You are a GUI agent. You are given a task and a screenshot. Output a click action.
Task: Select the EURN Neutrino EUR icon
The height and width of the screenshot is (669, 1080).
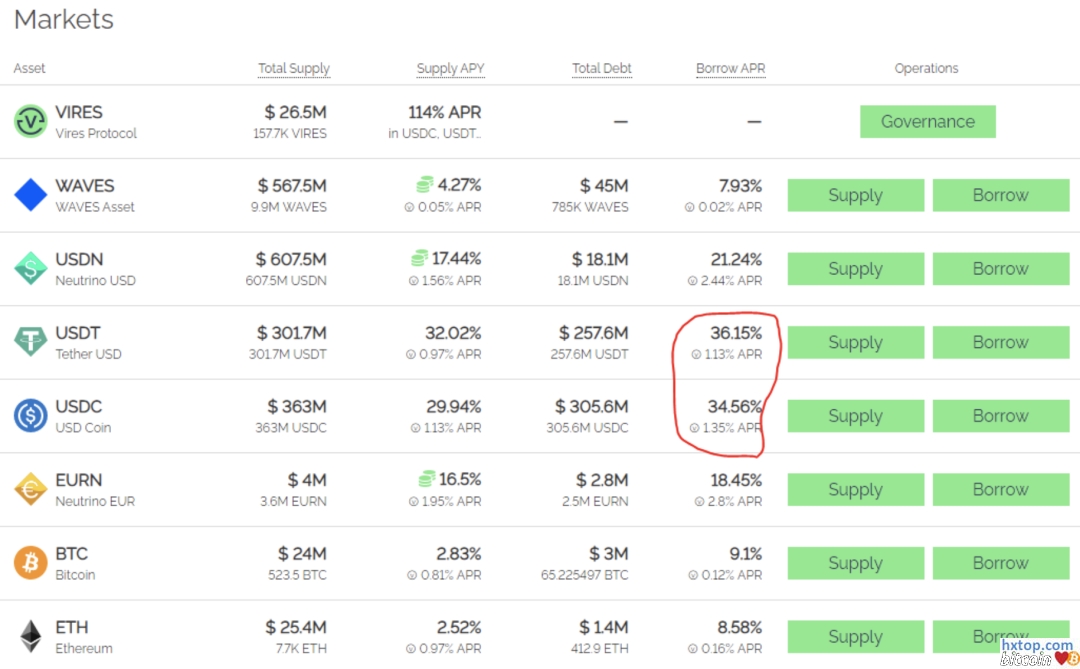[x=30, y=489]
